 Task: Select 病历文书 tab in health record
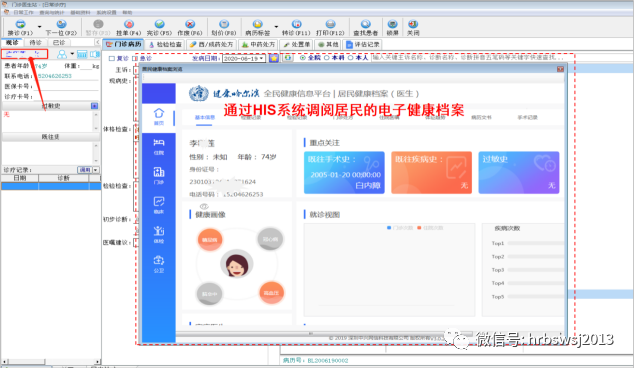pos(481,117)
